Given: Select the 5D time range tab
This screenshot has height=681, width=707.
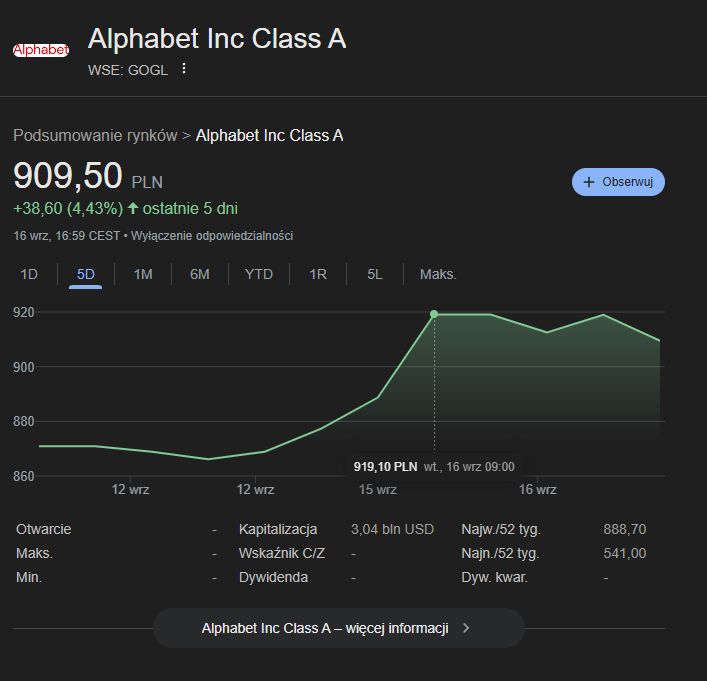Looking at the screenshot, I should (86, 274).
